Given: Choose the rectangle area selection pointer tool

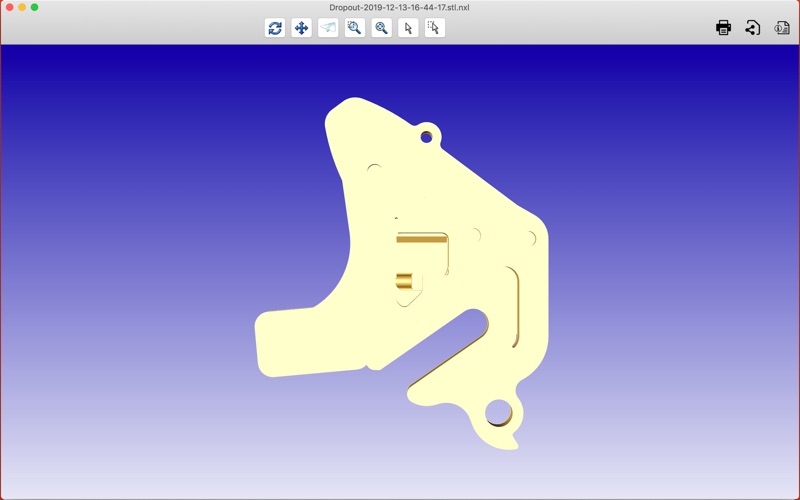Looking at the screenshot, I should coord(435,28).
